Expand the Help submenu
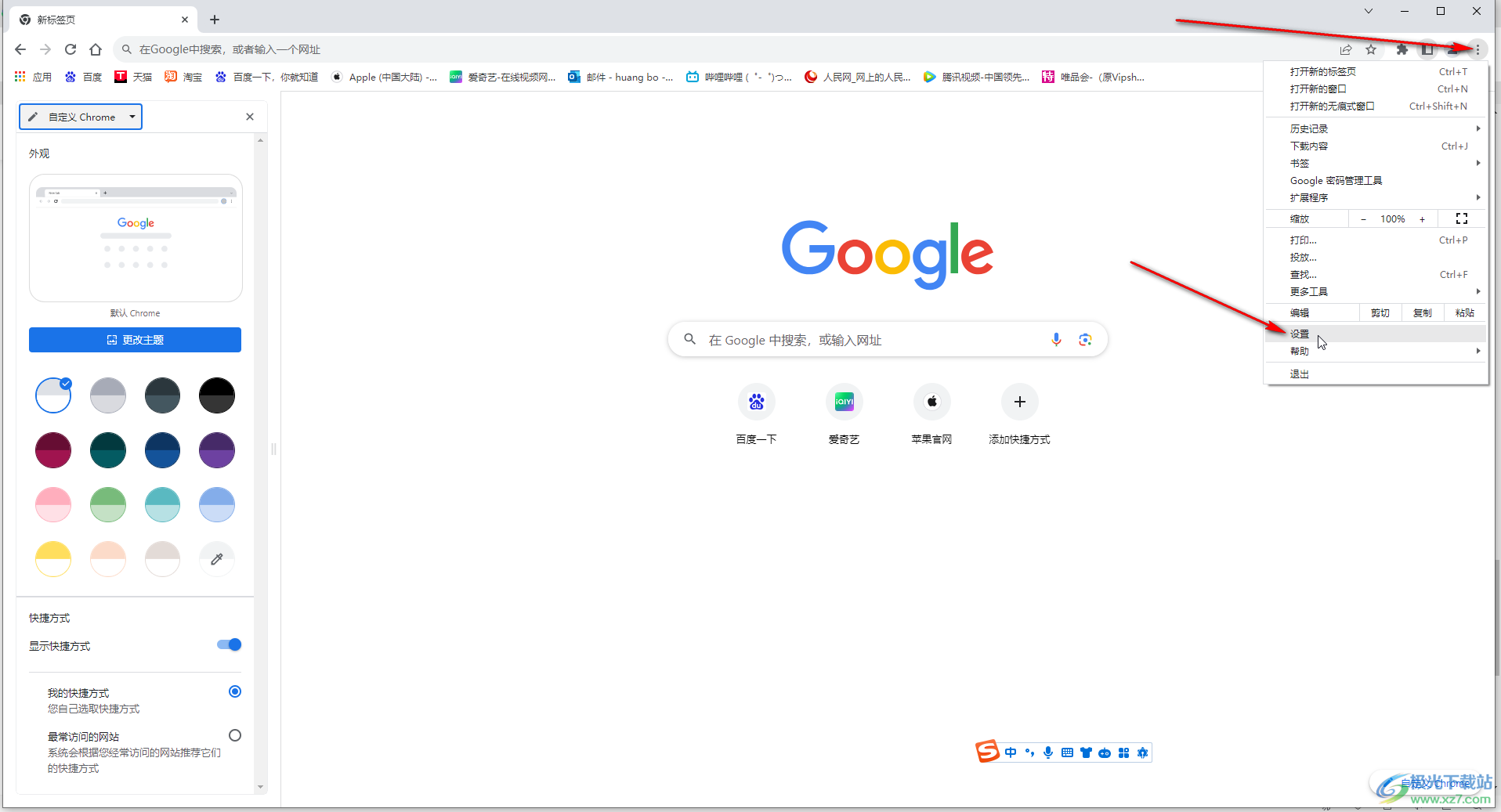The height and width of the screenshot is (812, 1501). (x=1376, y=351)
